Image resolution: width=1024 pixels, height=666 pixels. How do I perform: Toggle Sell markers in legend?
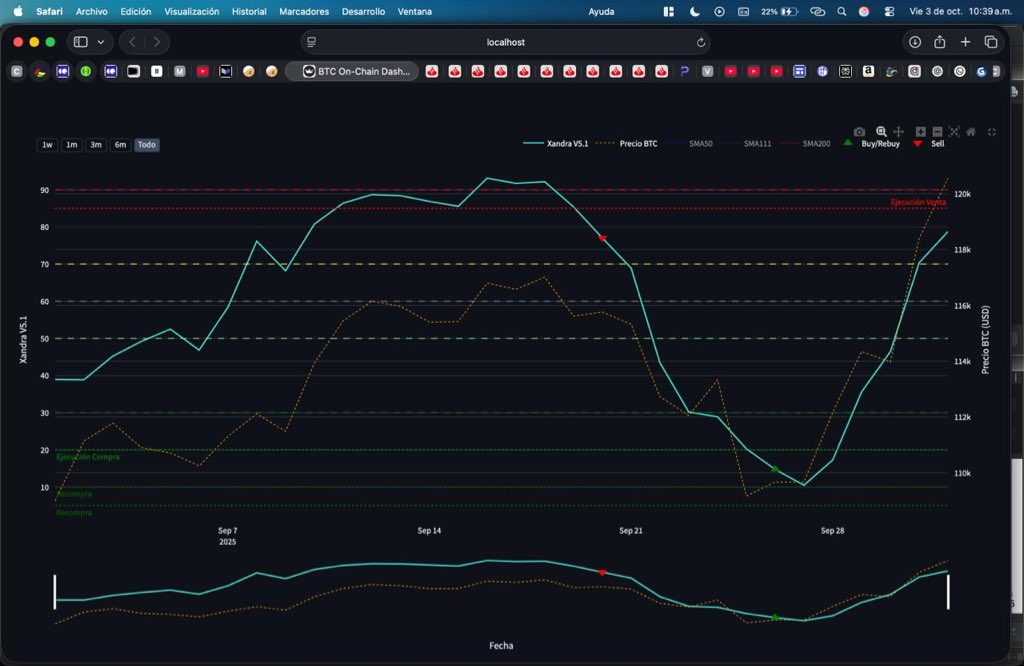pos(929,144)
